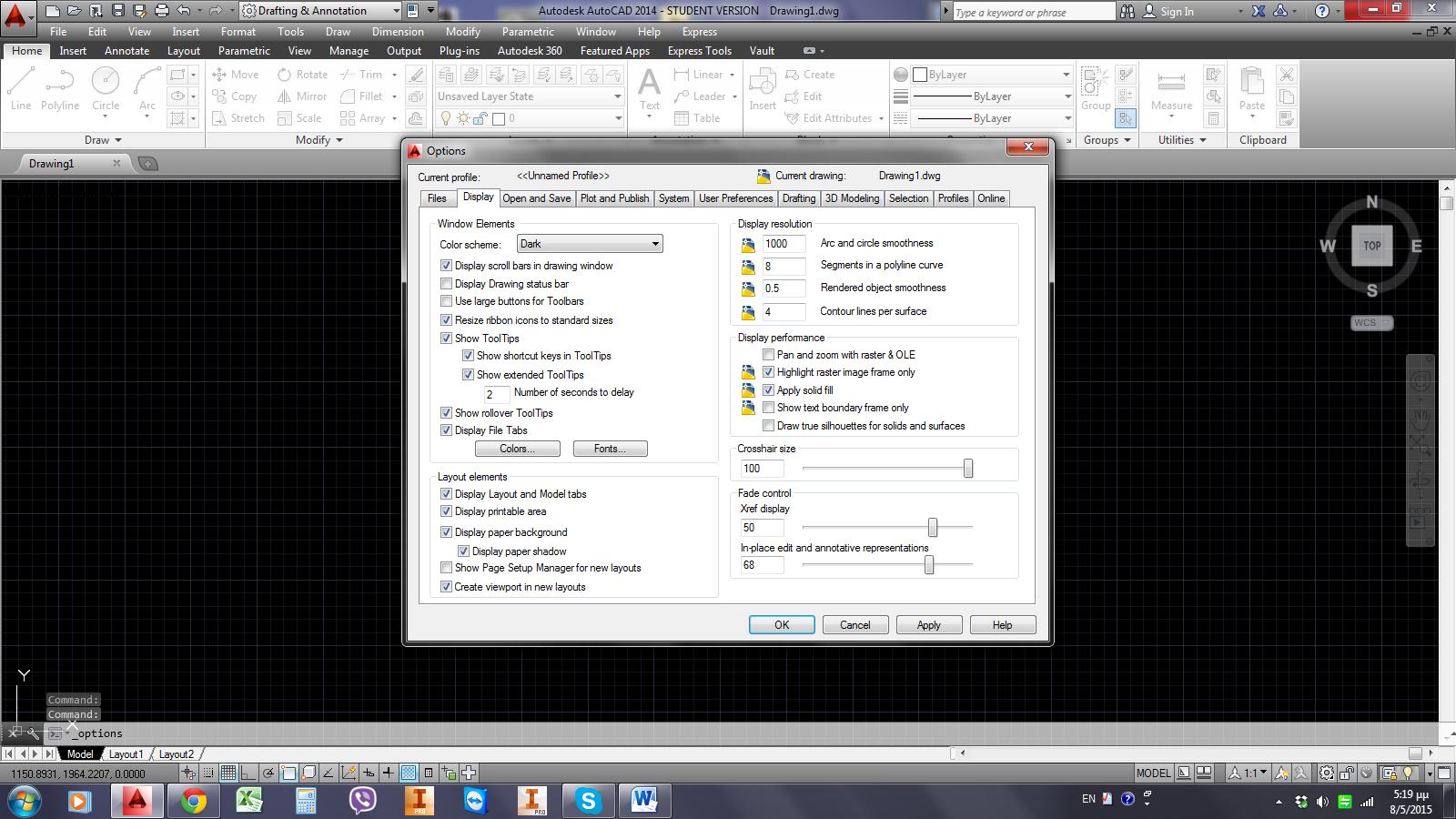Open Google Chrome from taskbar
The height and width of the screenshot is (819, 1456).
(193, 801)
